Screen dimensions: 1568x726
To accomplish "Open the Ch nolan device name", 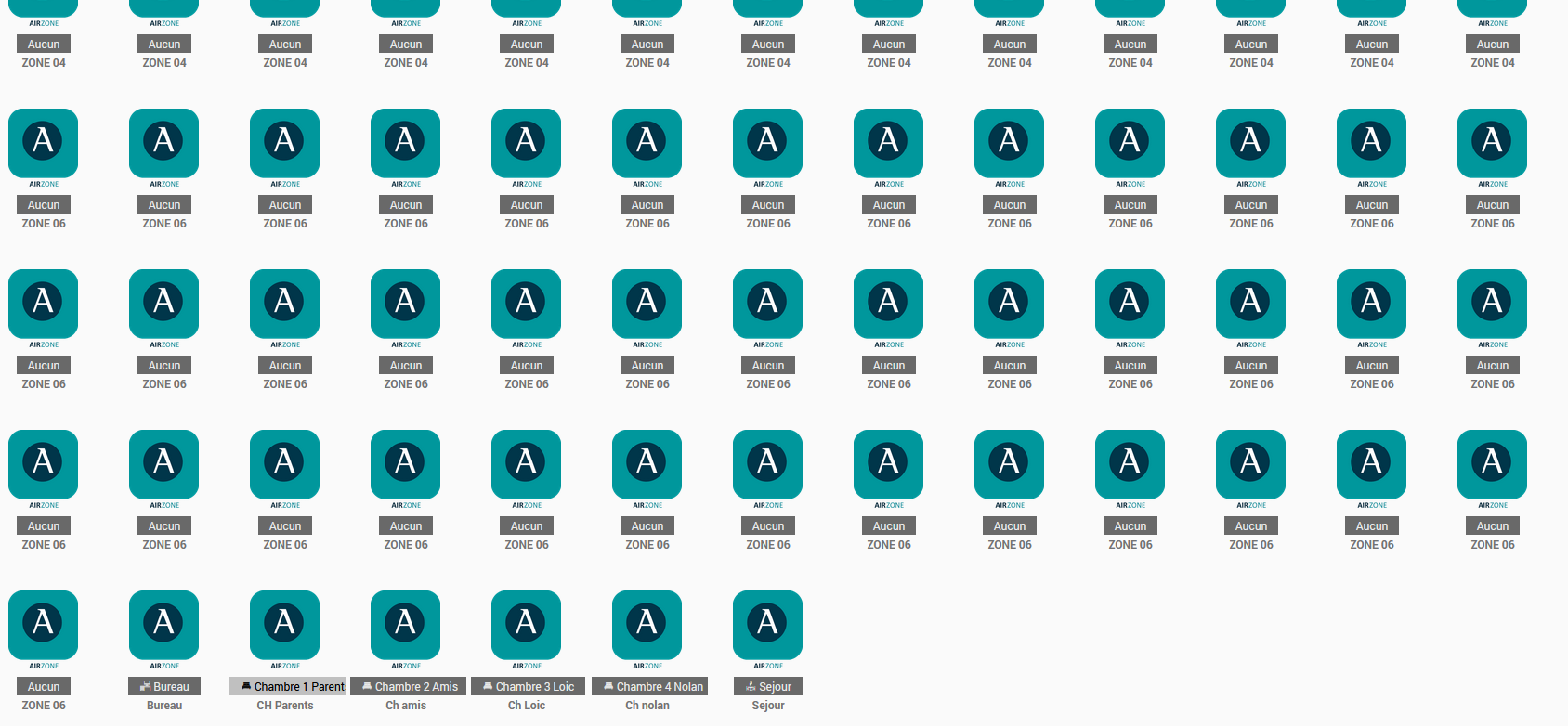I will [x=647, y=706].
